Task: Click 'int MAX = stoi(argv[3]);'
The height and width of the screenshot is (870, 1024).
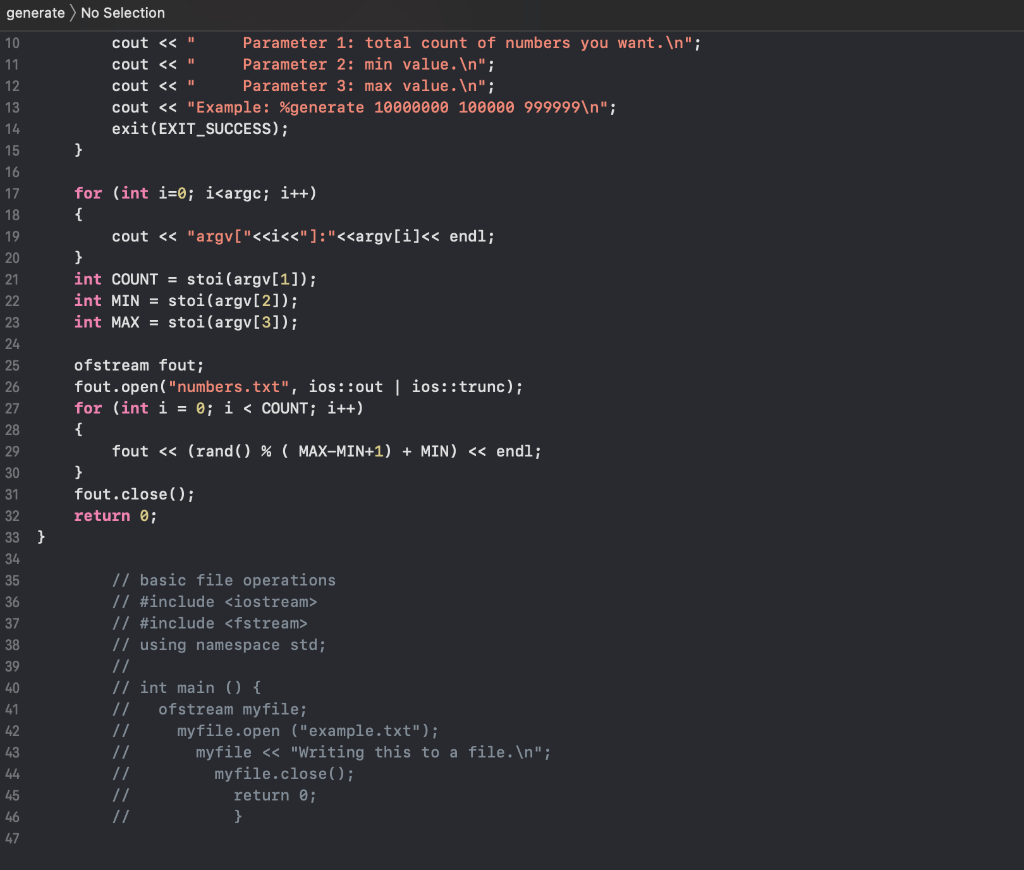Action: coord(186,323)
